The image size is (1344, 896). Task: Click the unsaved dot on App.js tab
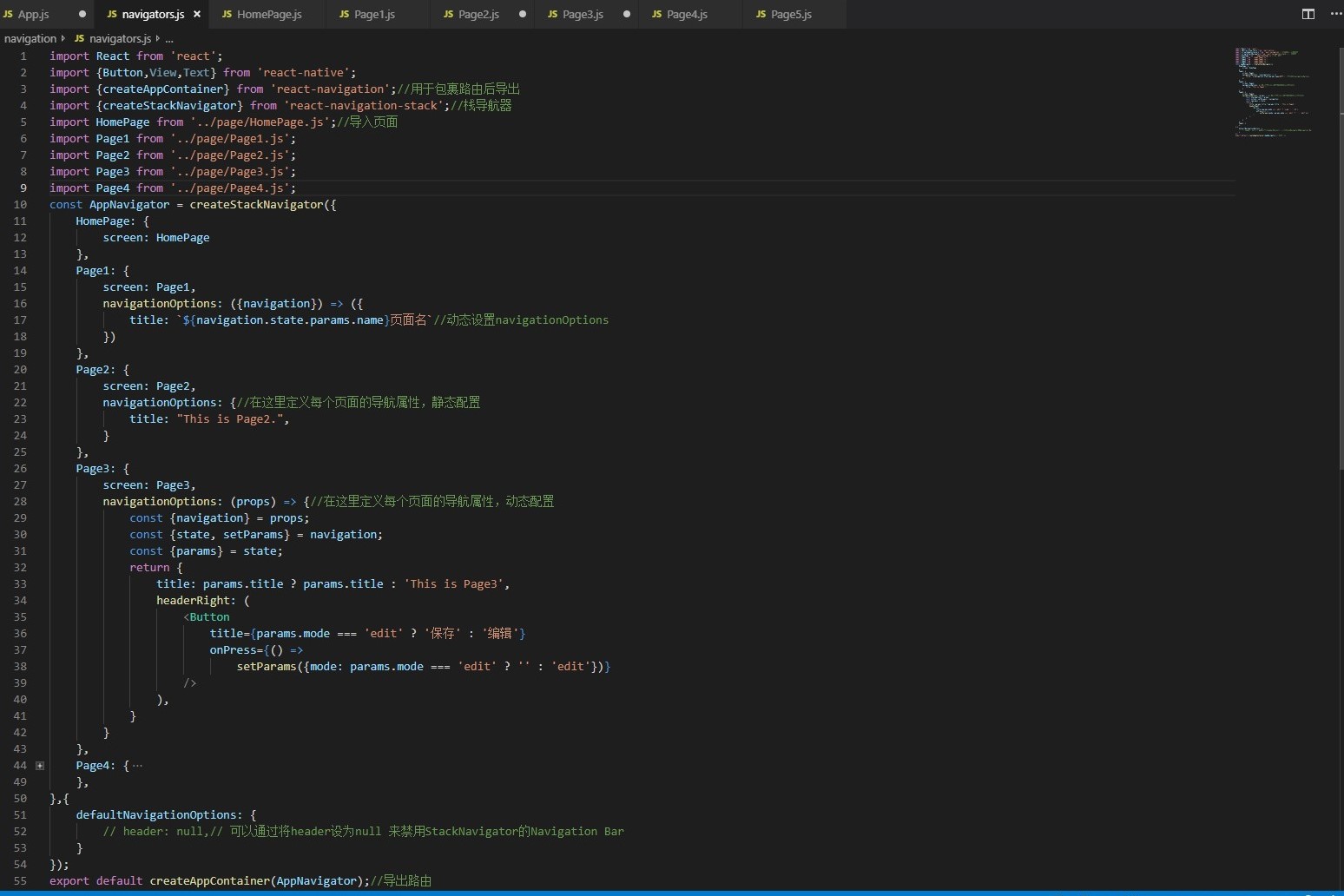tap(82, 14)
